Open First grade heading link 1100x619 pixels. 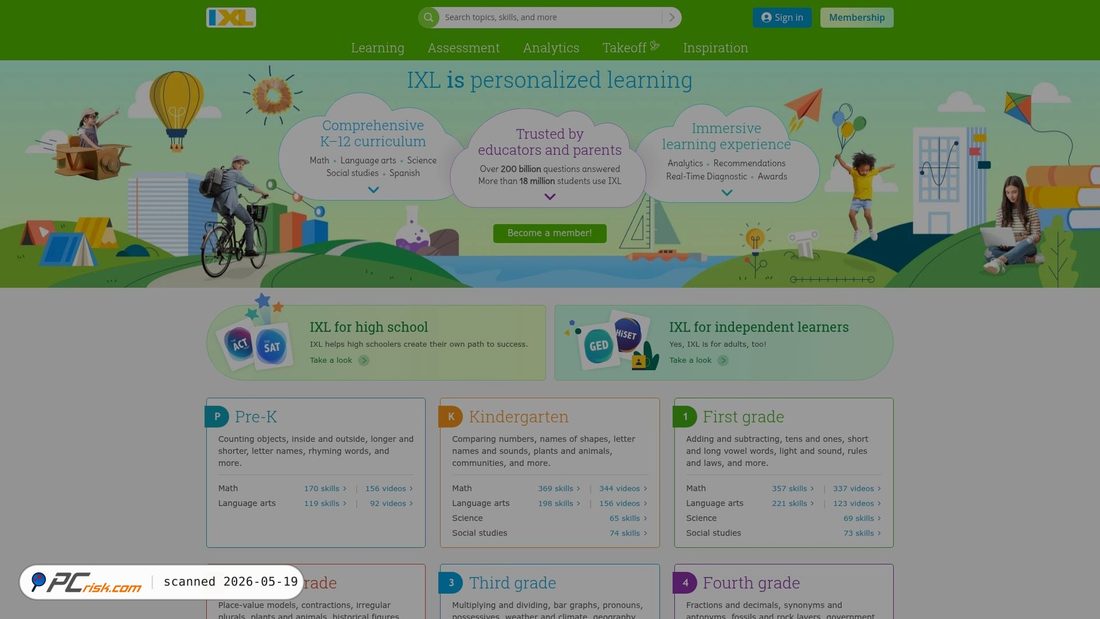tap(743, 416)
